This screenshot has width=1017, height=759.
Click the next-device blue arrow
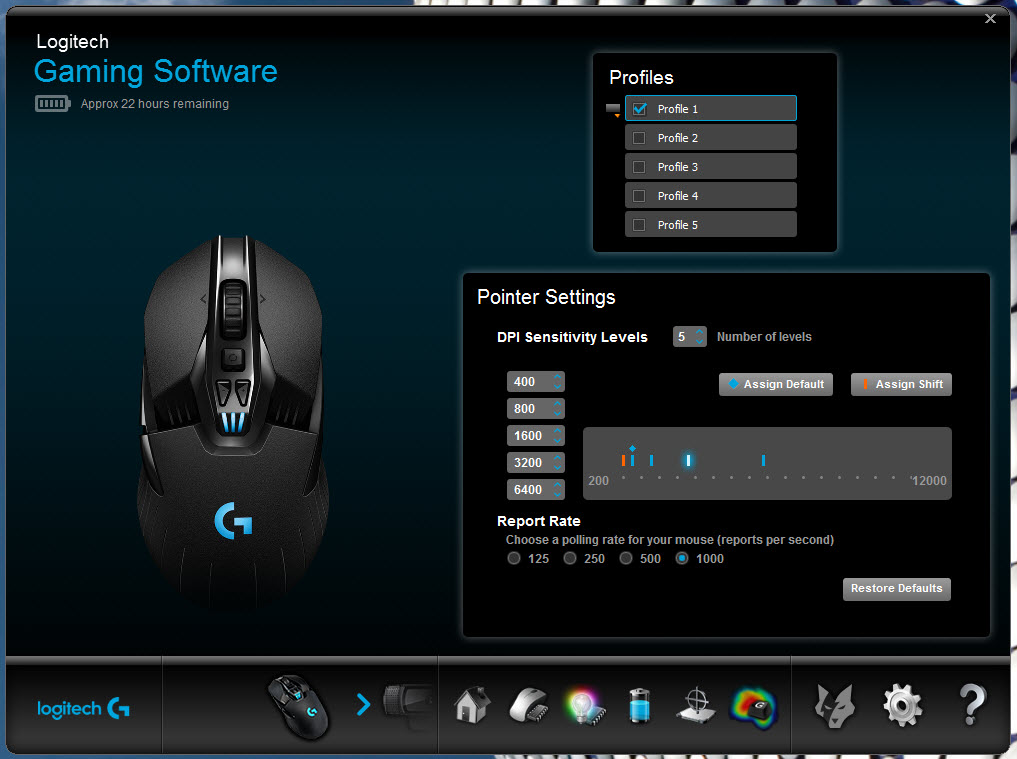[364, 705]
